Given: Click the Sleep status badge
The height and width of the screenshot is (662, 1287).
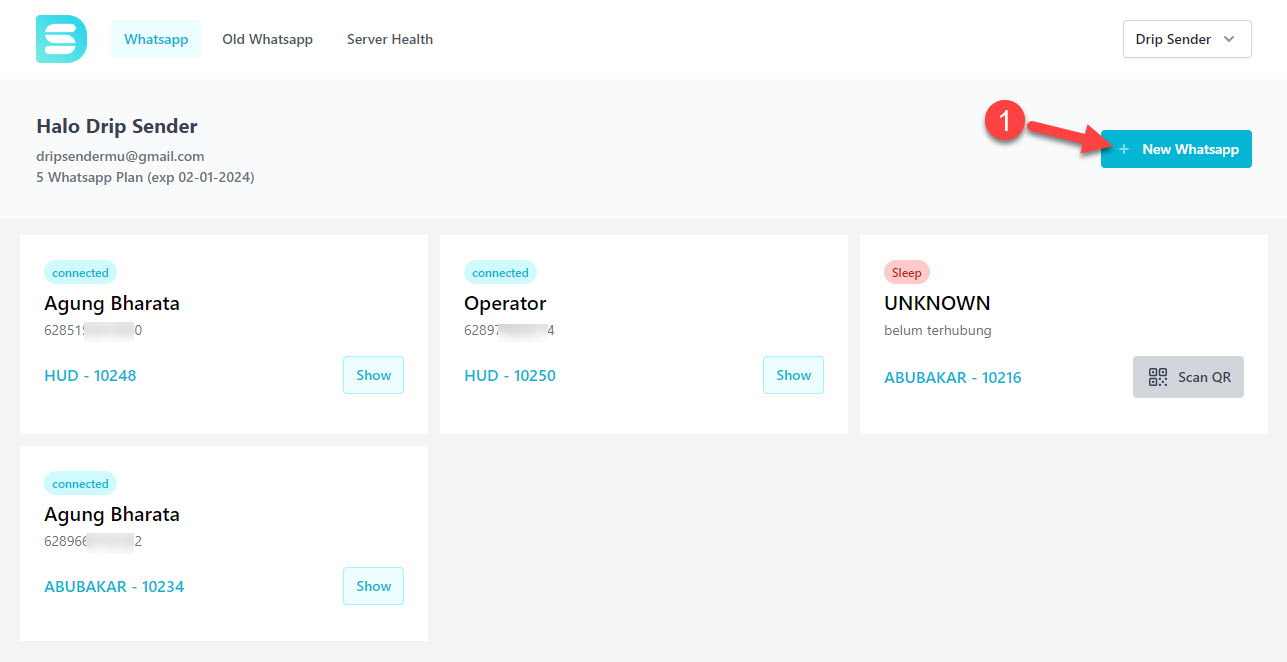Looking at the screenshot, I should pyautogui.click(x=907, y=272).
